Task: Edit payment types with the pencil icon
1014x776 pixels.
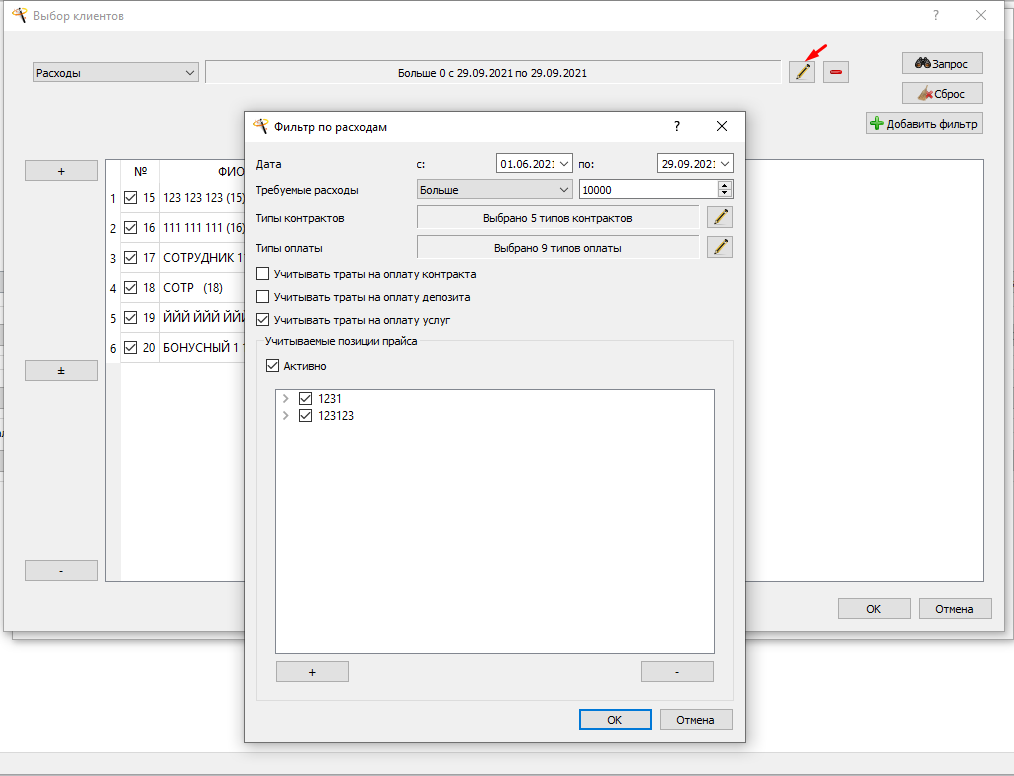Action: (720, 247)
